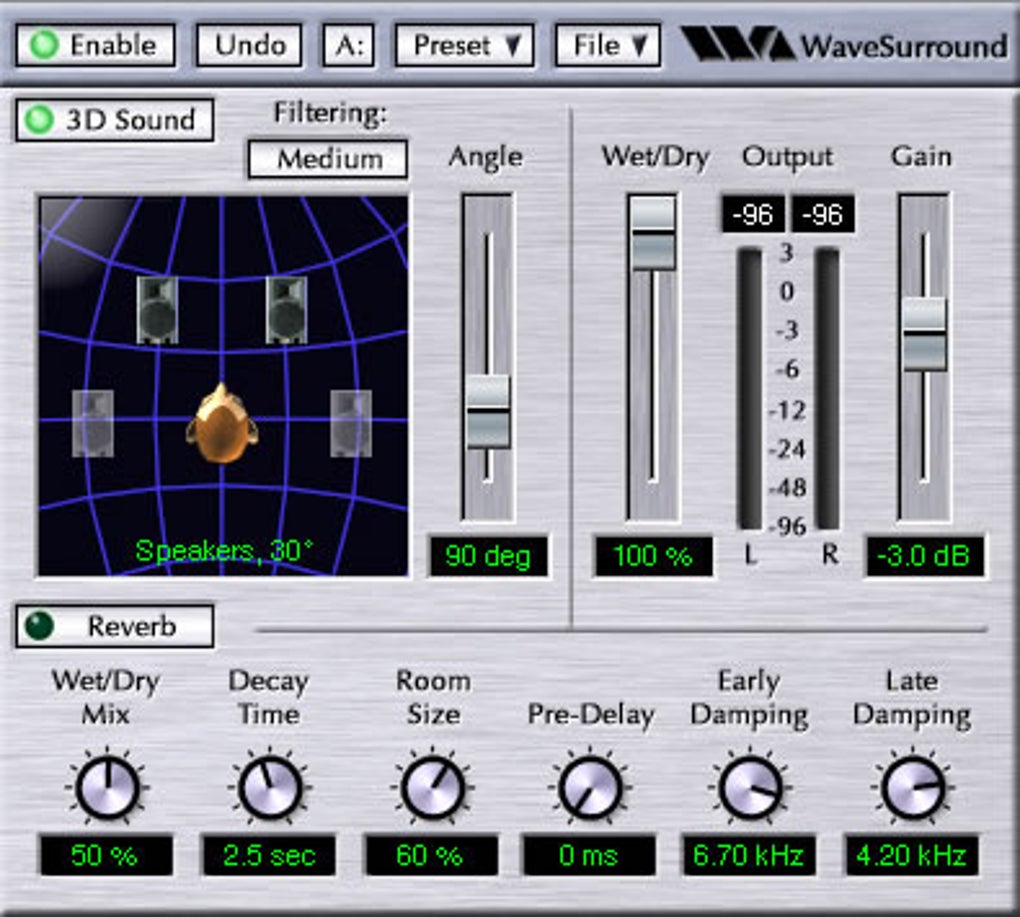Open the File dropdown menu
This screenshot has width=1020, height=917.
point(608,46)
